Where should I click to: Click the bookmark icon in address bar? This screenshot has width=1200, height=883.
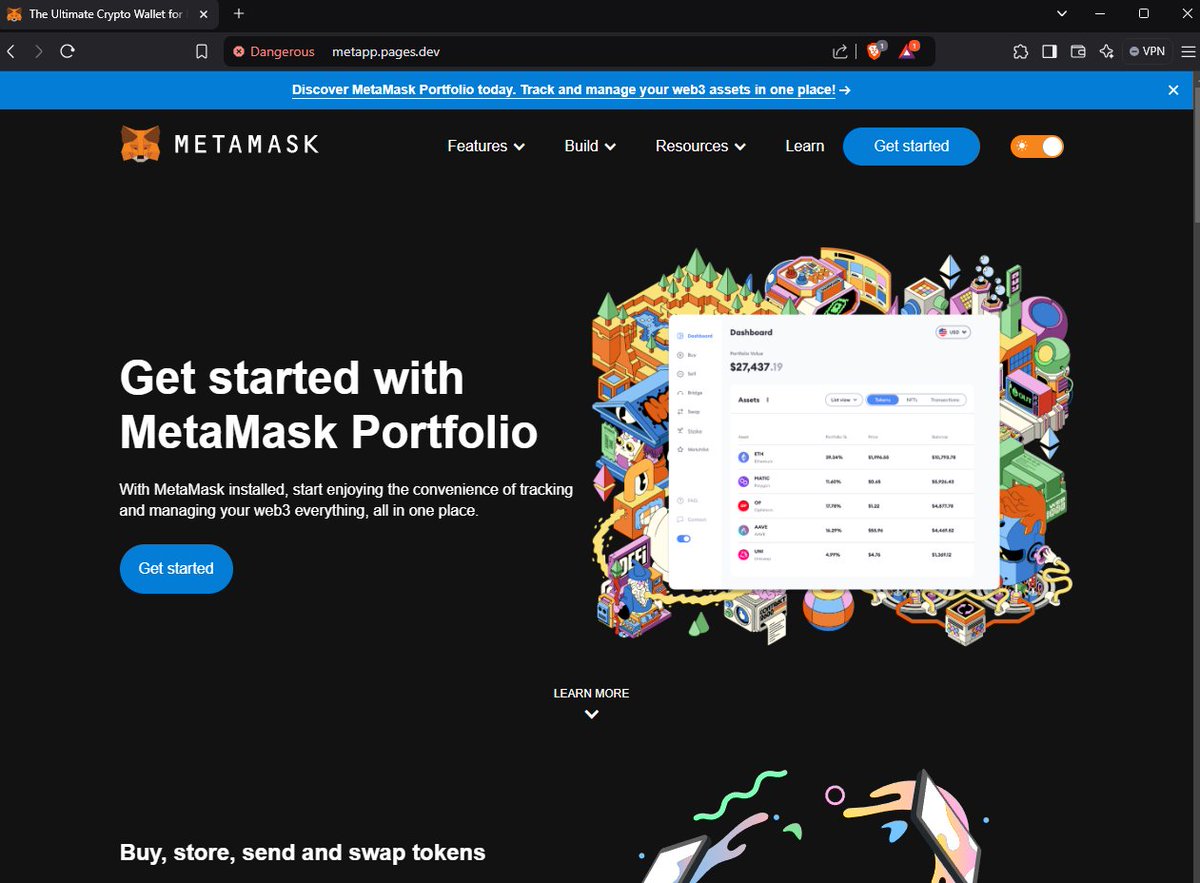pos(201,52)
